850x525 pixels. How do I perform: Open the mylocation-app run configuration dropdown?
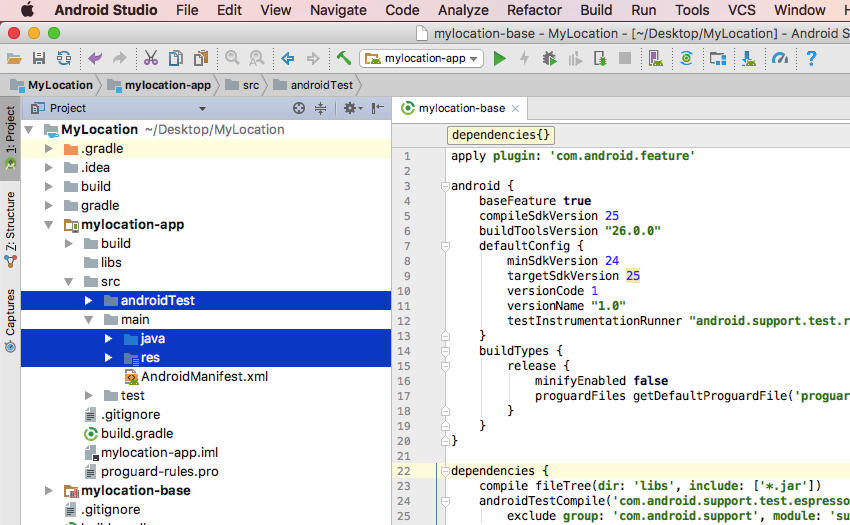(421, 58)
